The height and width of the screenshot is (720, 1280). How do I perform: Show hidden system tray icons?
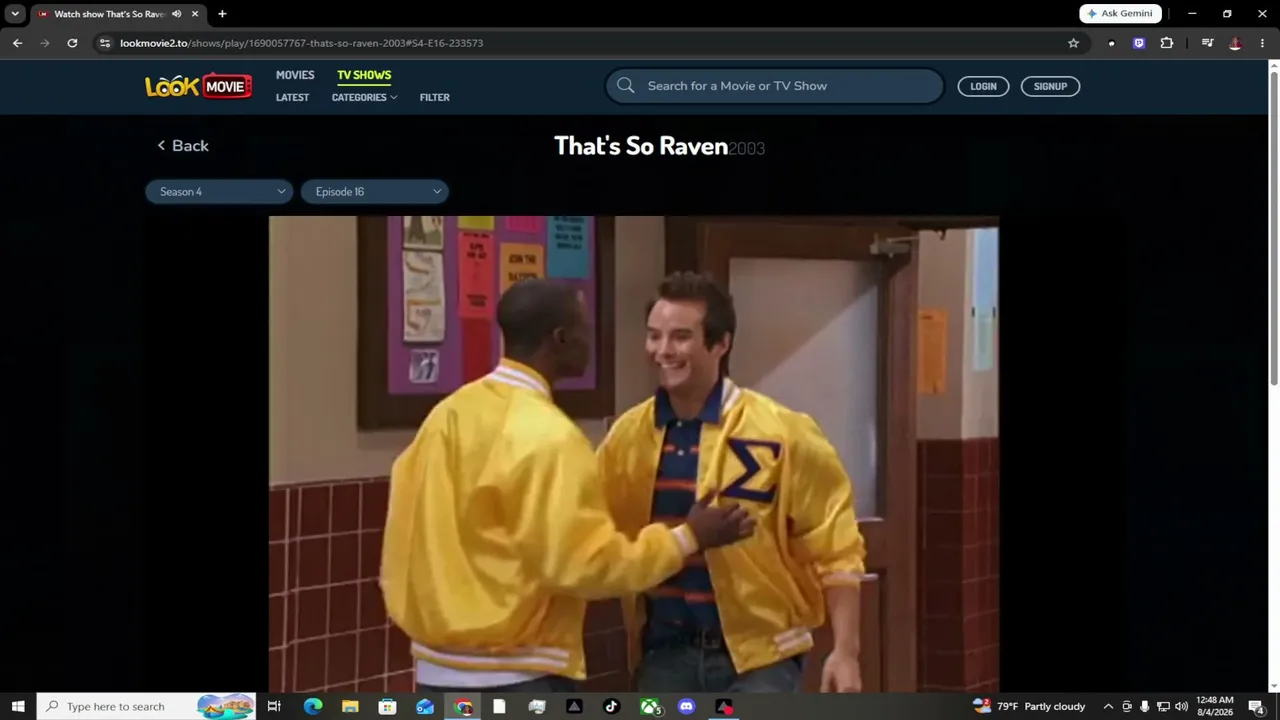(x=1108, y=706)
